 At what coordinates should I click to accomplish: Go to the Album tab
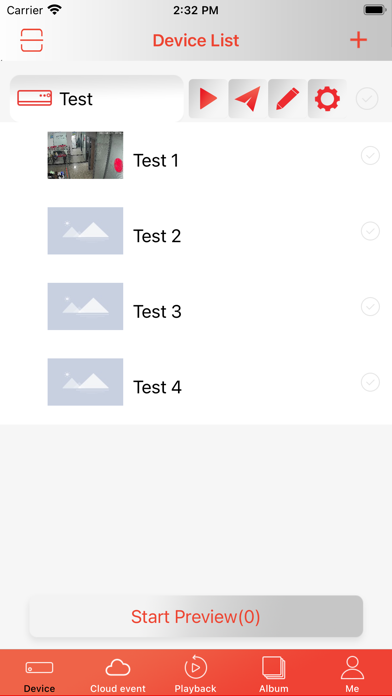coord(274,675)
